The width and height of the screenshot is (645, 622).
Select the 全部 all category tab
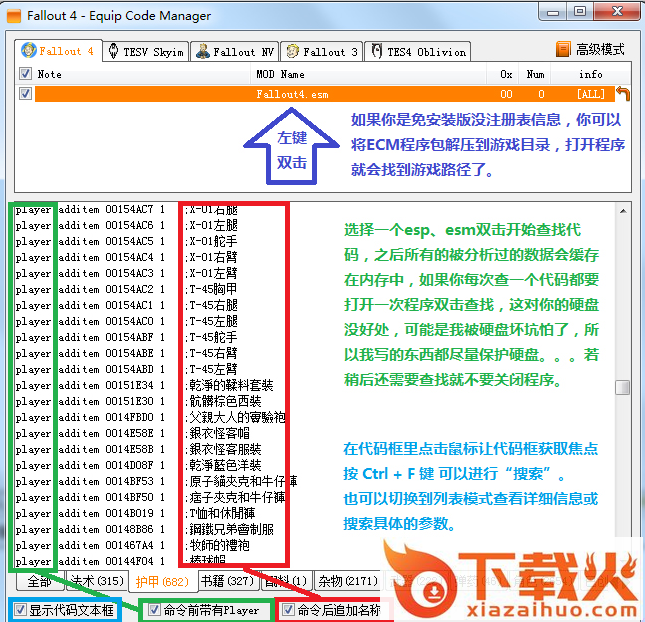tap(39, 581)
